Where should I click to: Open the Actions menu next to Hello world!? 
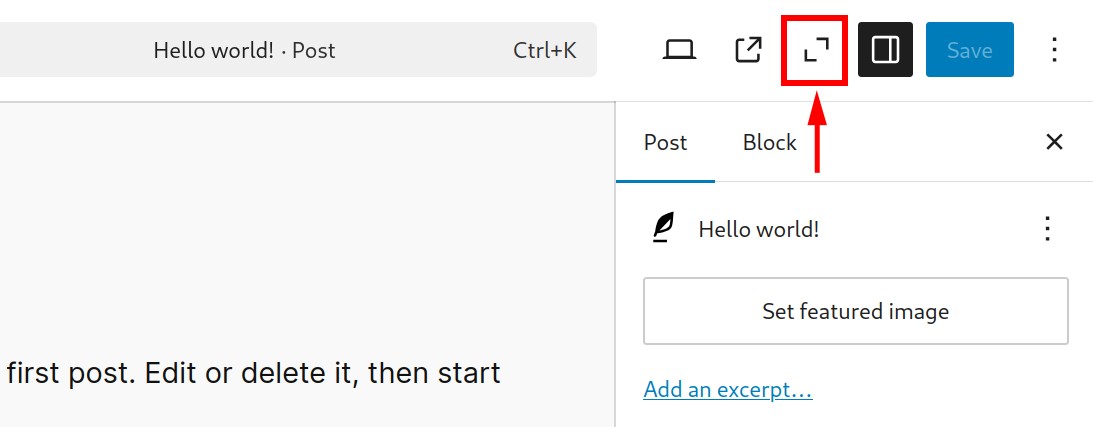click(x=1047, y=228)
